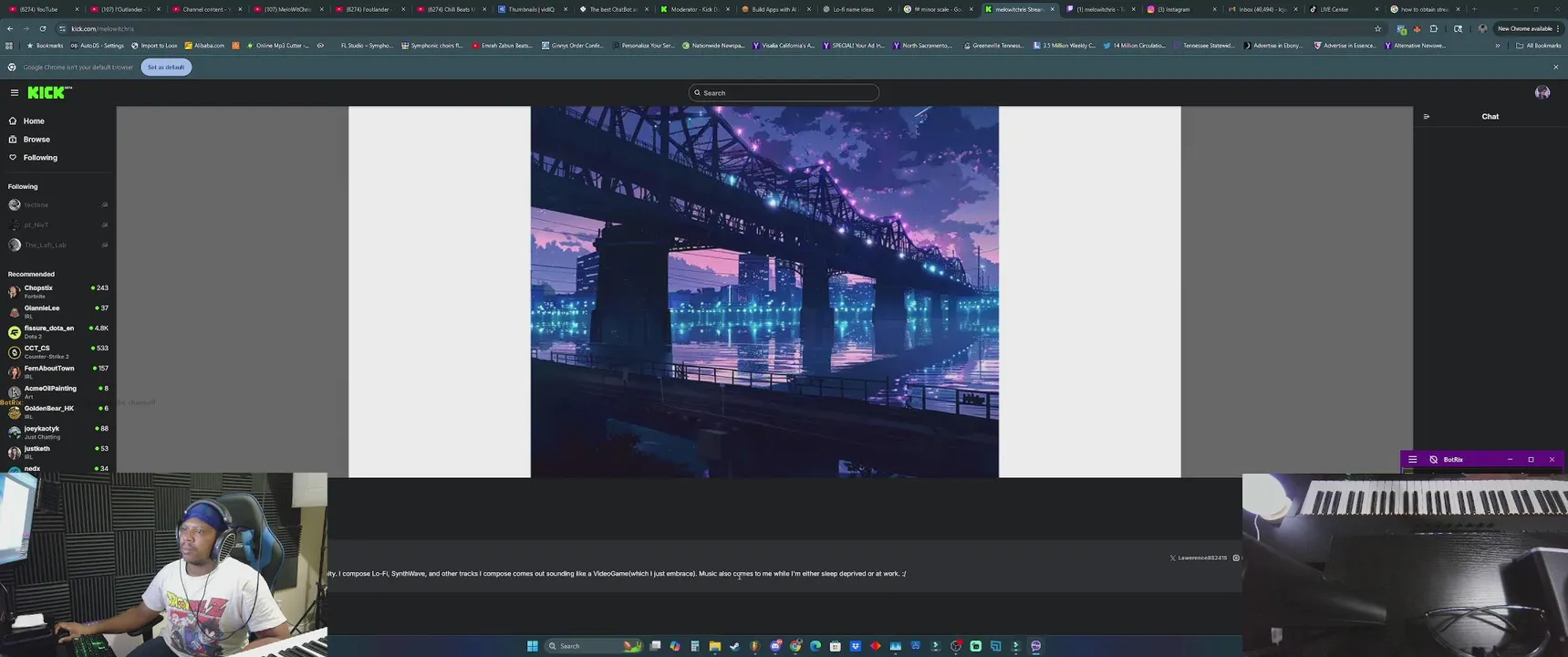The image size is (1568, 657).
Task: Collapse the Chat panel arrow icon
Action: point(1427,116)
